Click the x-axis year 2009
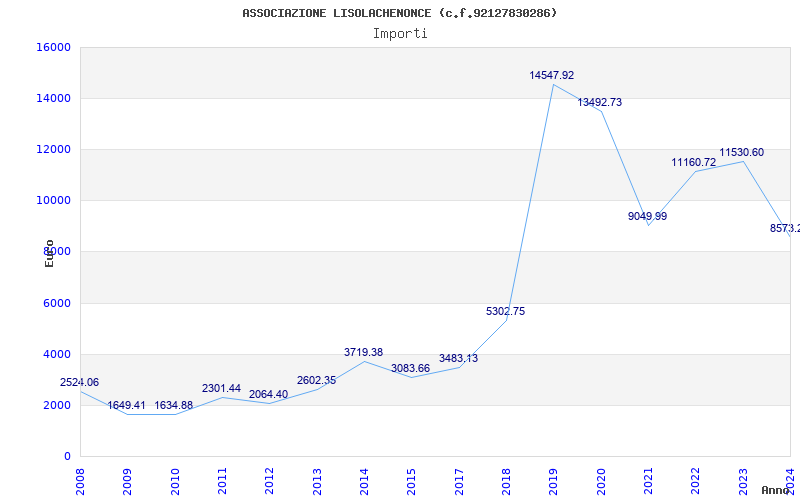This screenshot has height=500, width=800. click(128, 482)
